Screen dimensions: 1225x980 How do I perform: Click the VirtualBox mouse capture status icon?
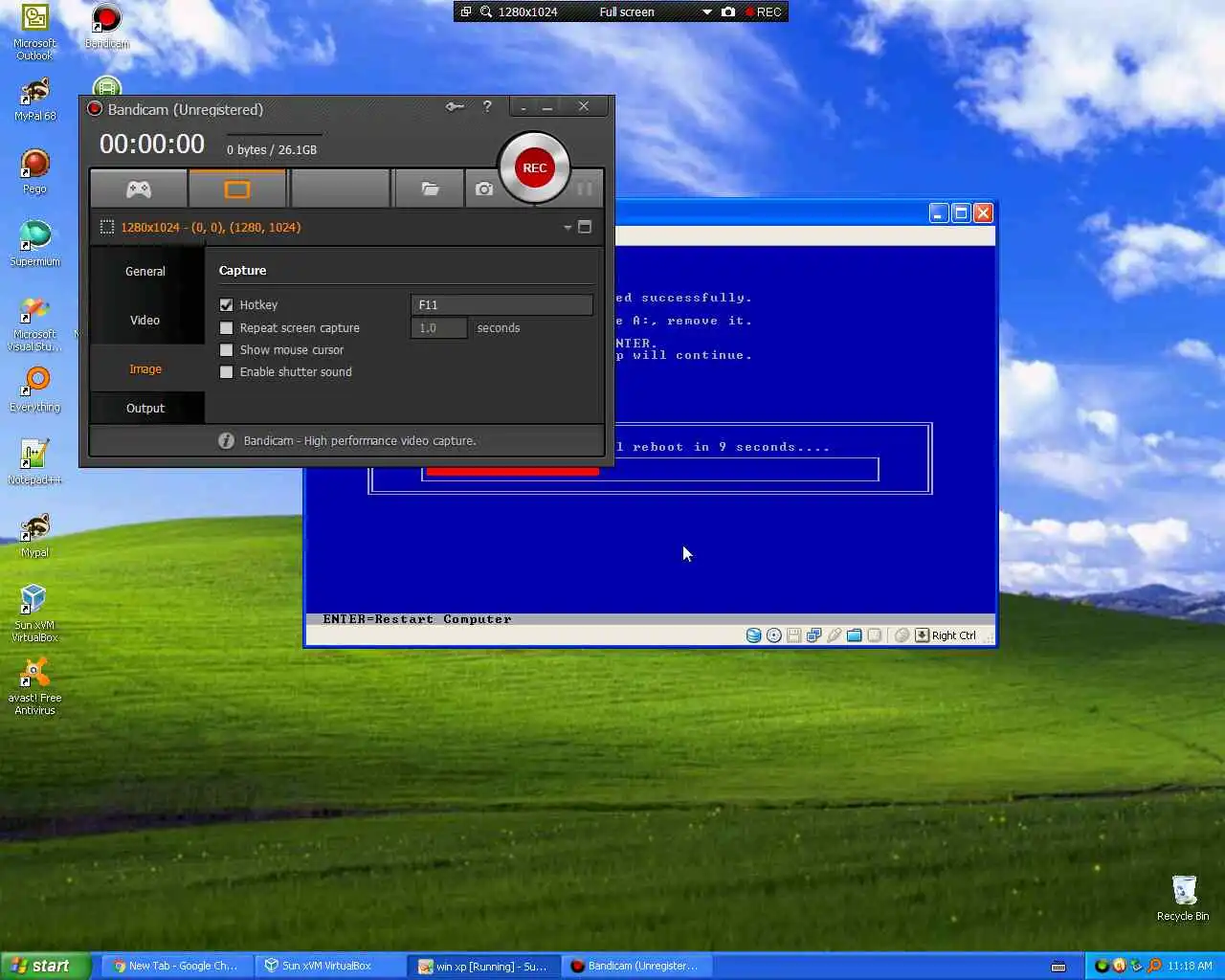pos(902,635)
